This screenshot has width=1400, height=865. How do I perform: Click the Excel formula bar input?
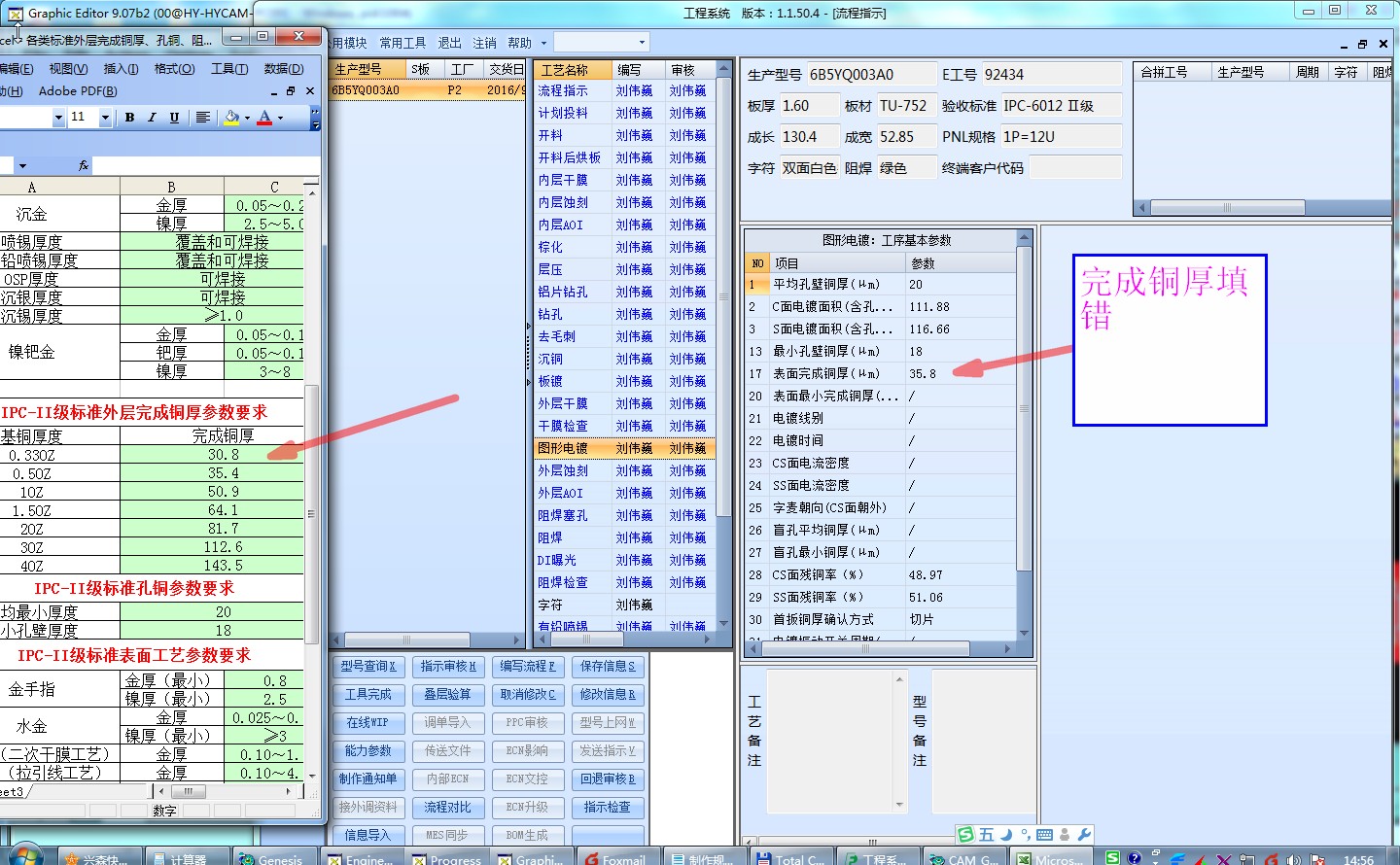coord(204,165)
